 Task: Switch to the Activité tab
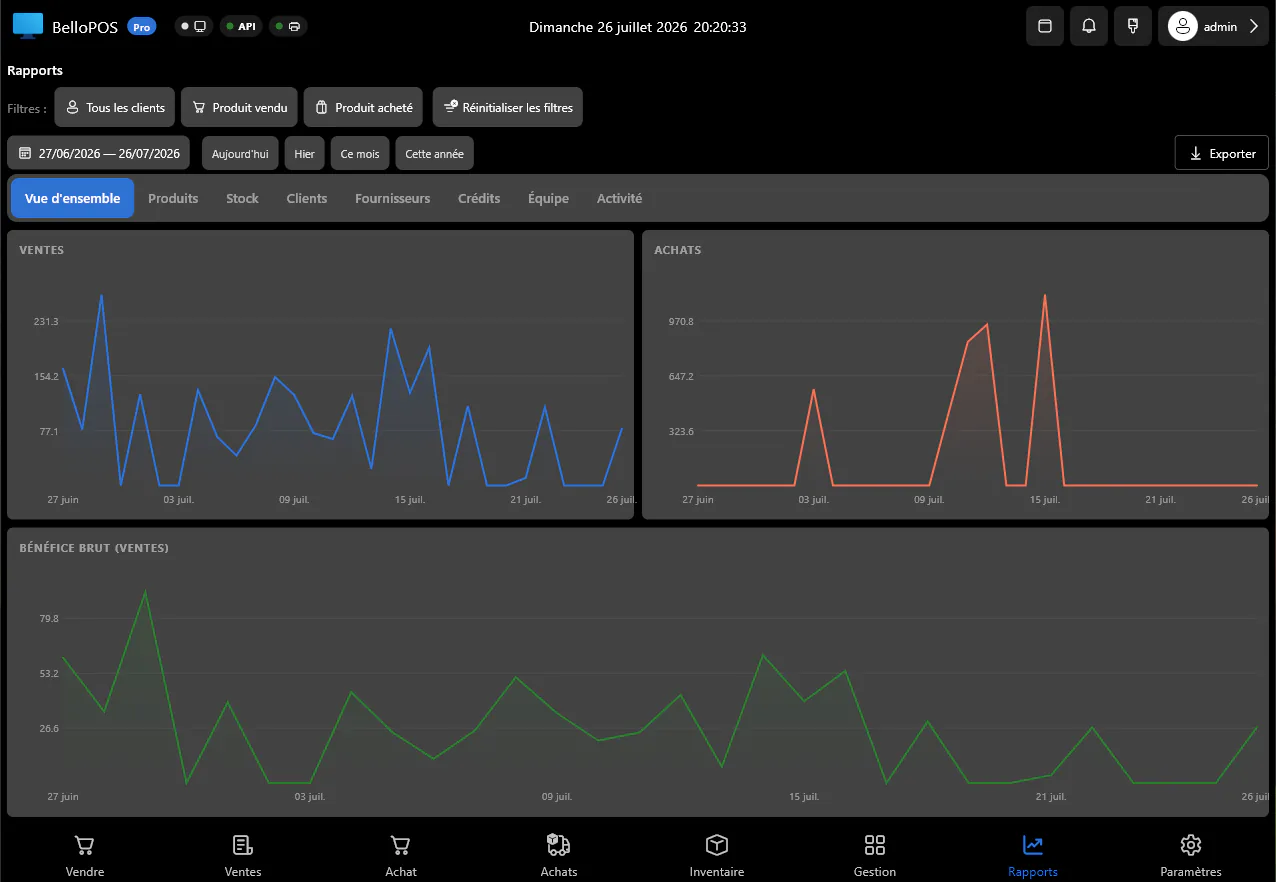coord(619,198)
